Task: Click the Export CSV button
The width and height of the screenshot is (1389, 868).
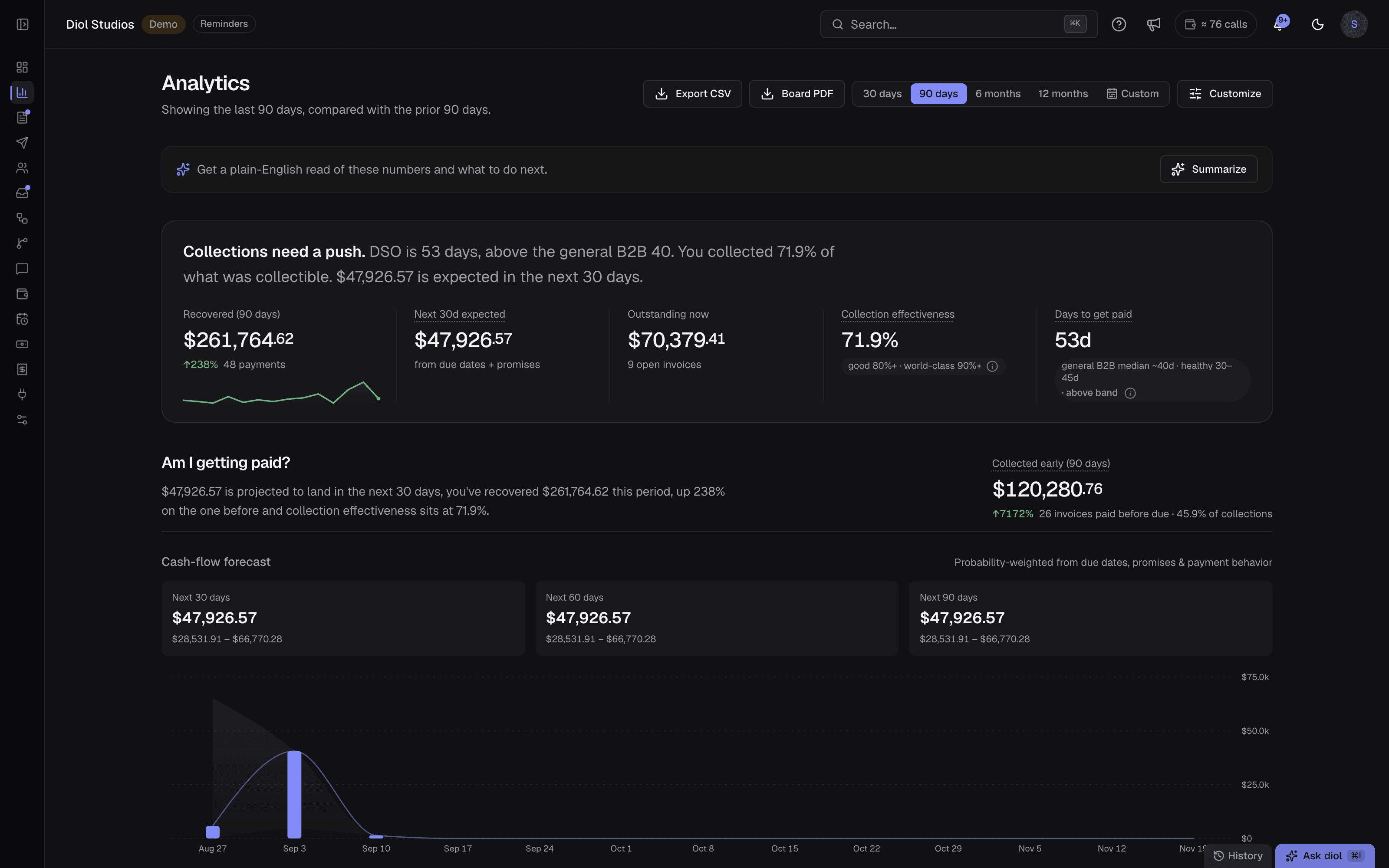Action: [693, 94]
